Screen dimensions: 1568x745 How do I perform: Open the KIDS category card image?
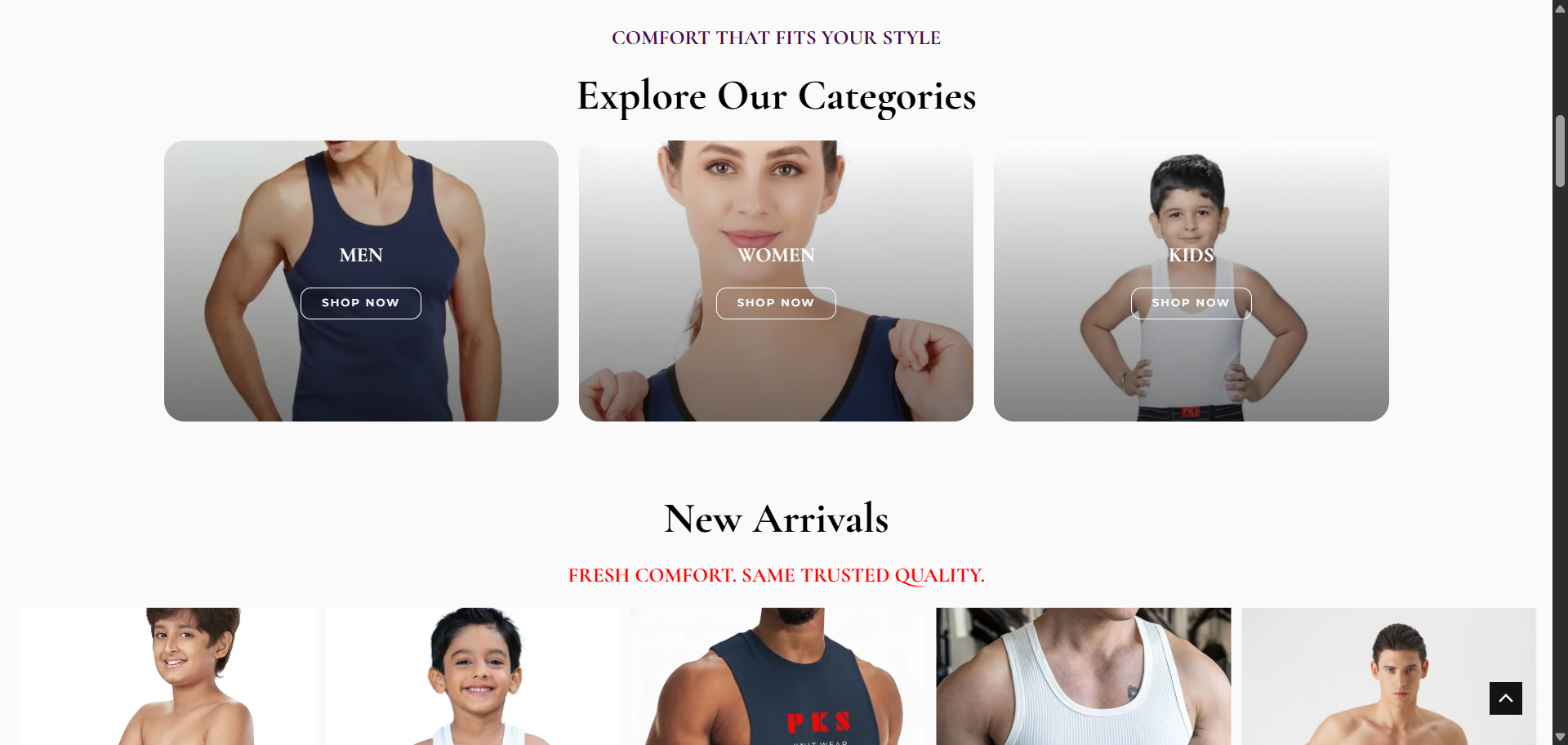pos(1191,281)
